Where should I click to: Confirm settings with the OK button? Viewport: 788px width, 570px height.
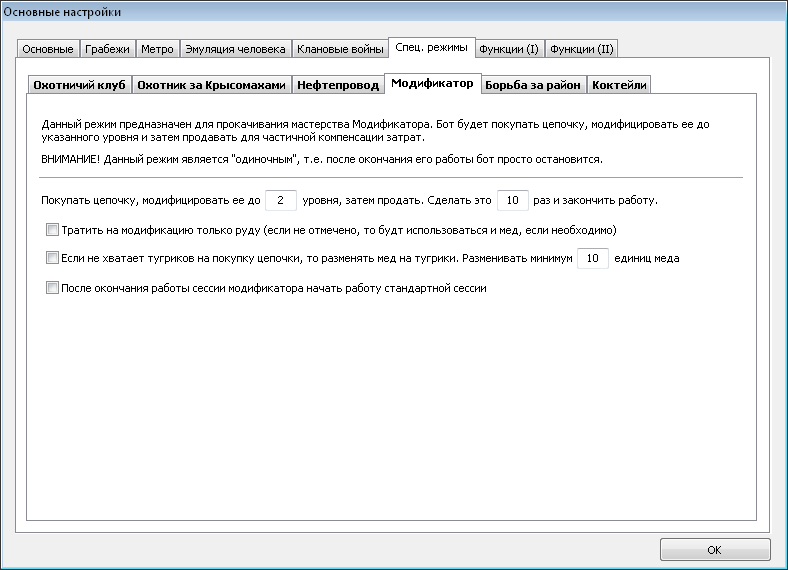click(715, 550)
